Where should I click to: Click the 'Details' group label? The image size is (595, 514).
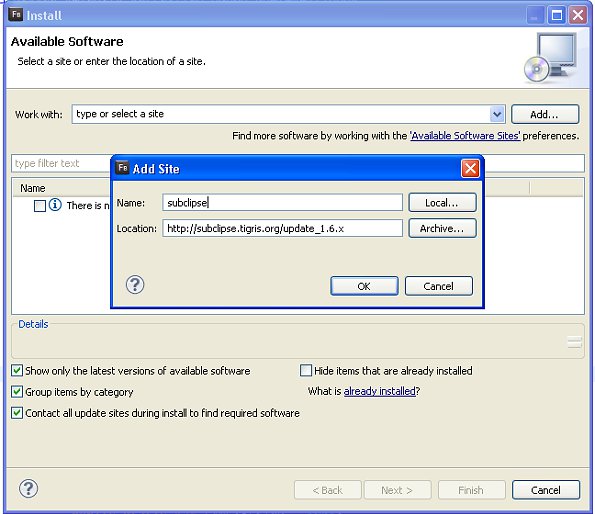33,324
